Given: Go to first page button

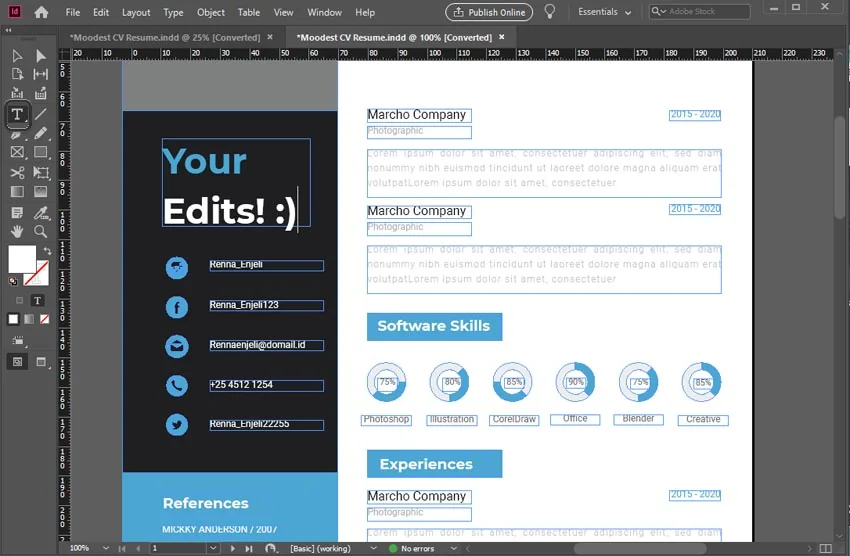Looking at the screenshot, I should point(122,548).
